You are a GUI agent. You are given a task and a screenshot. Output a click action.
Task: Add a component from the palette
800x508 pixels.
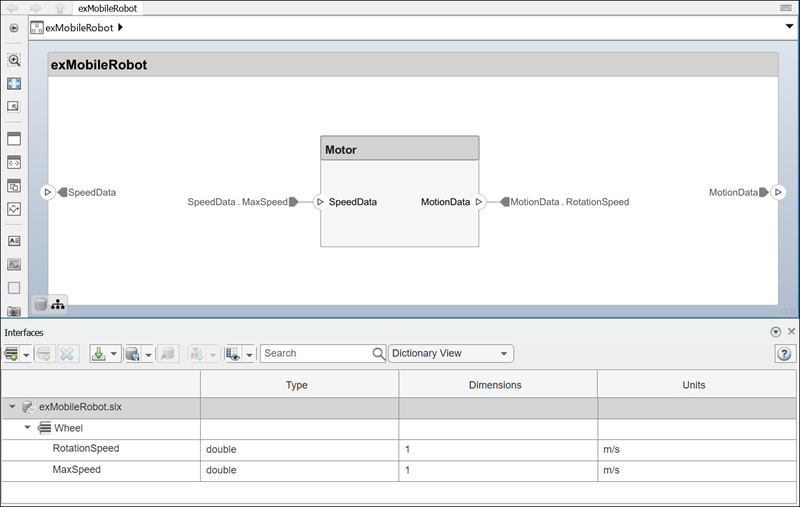tap(14, 139)
